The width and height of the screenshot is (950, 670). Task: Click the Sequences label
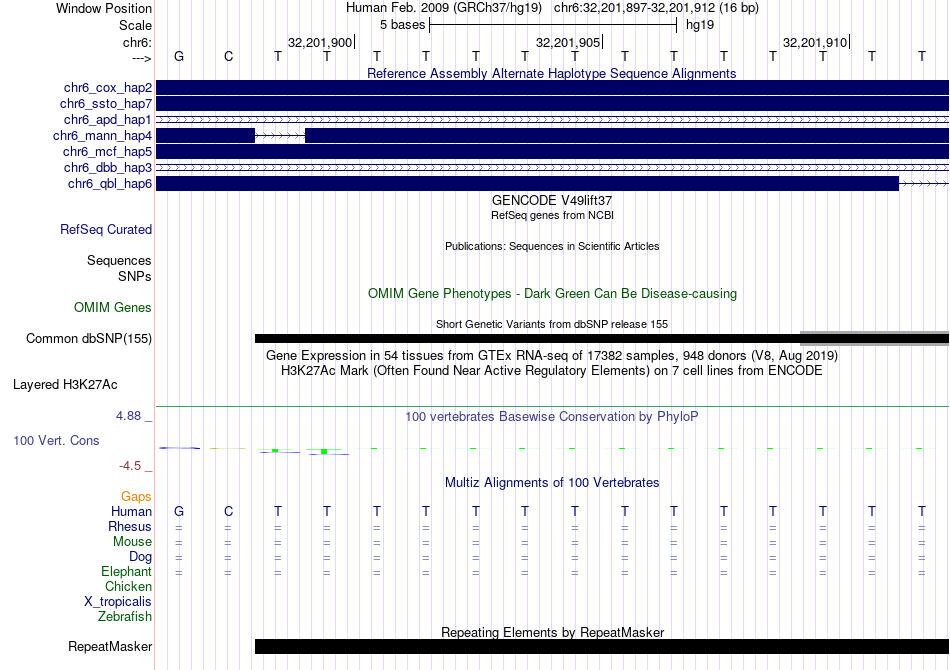click(x=119, y=260)
